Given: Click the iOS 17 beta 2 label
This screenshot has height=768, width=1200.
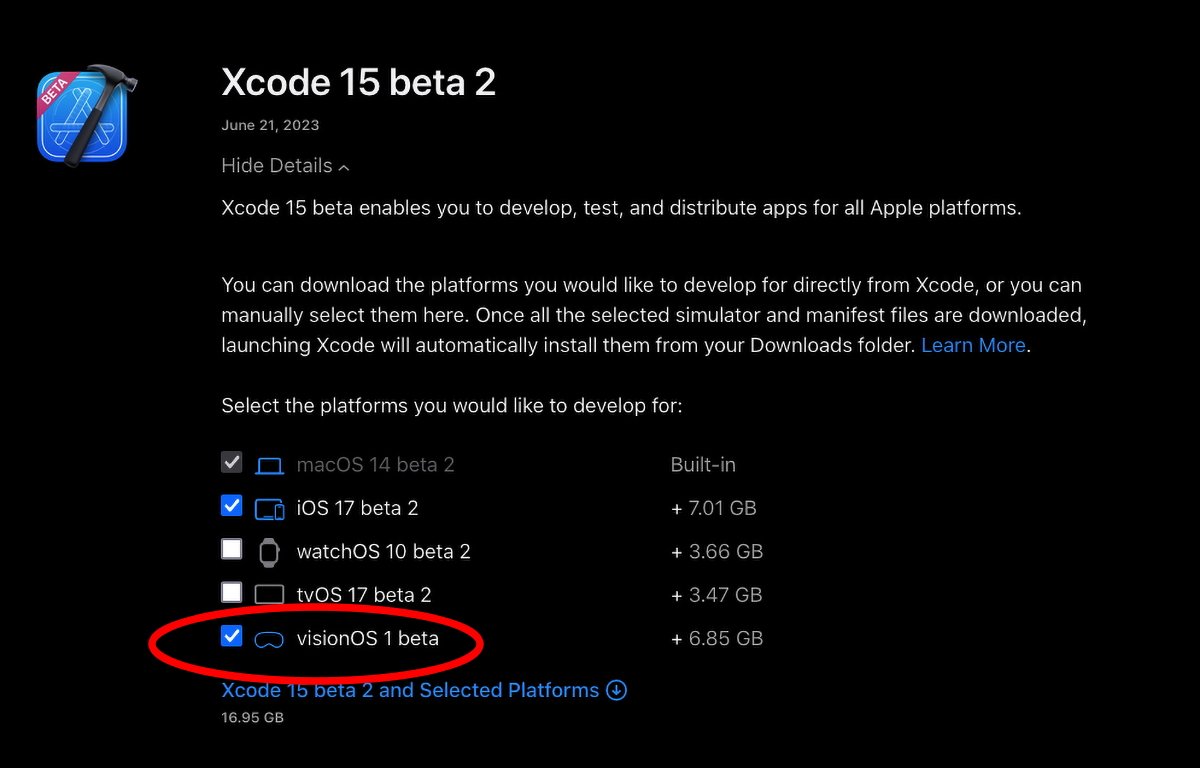Looking at the screenshot, I should point(357,508).
